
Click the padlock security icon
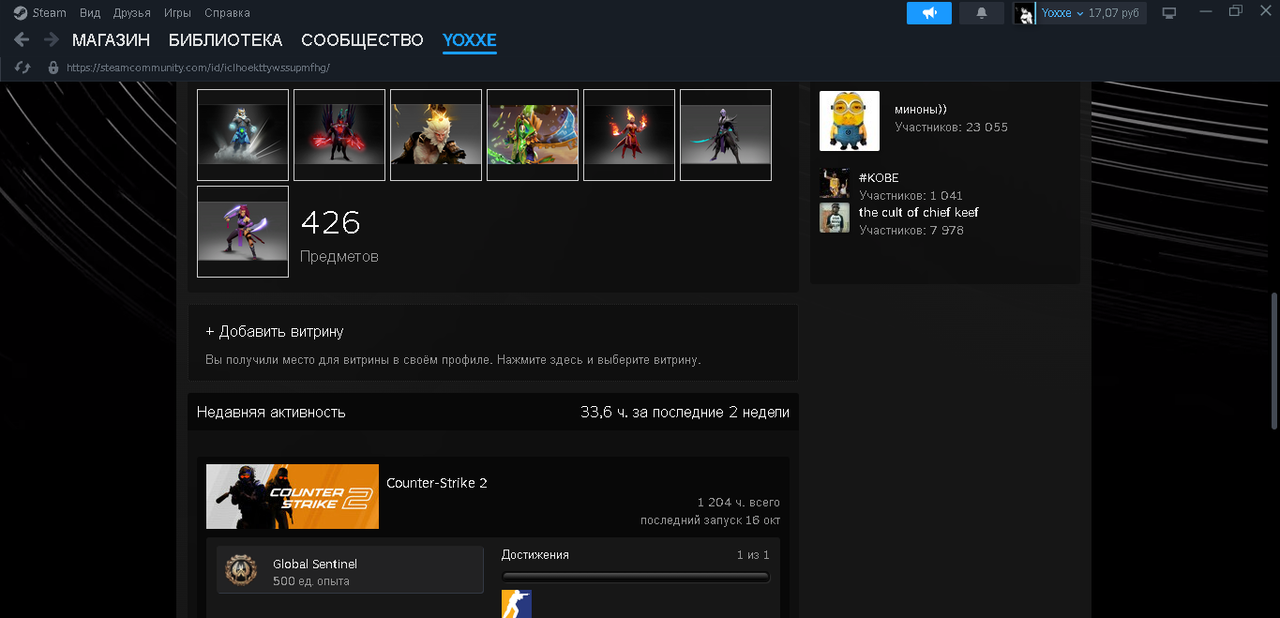53,67
